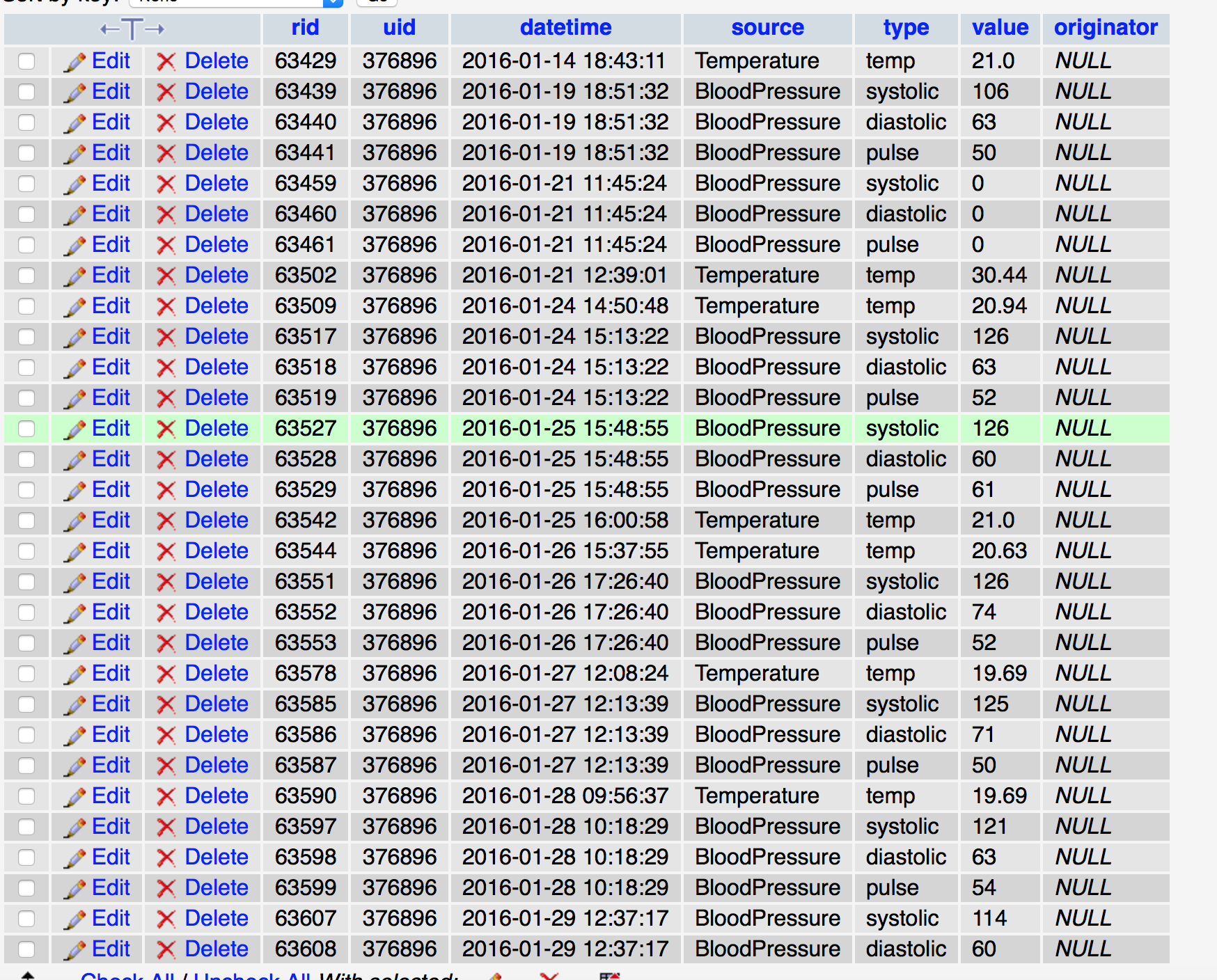1217x980 pixels.
Task: Check the row checkbox for rid 63608
Action: pos(26,949)
